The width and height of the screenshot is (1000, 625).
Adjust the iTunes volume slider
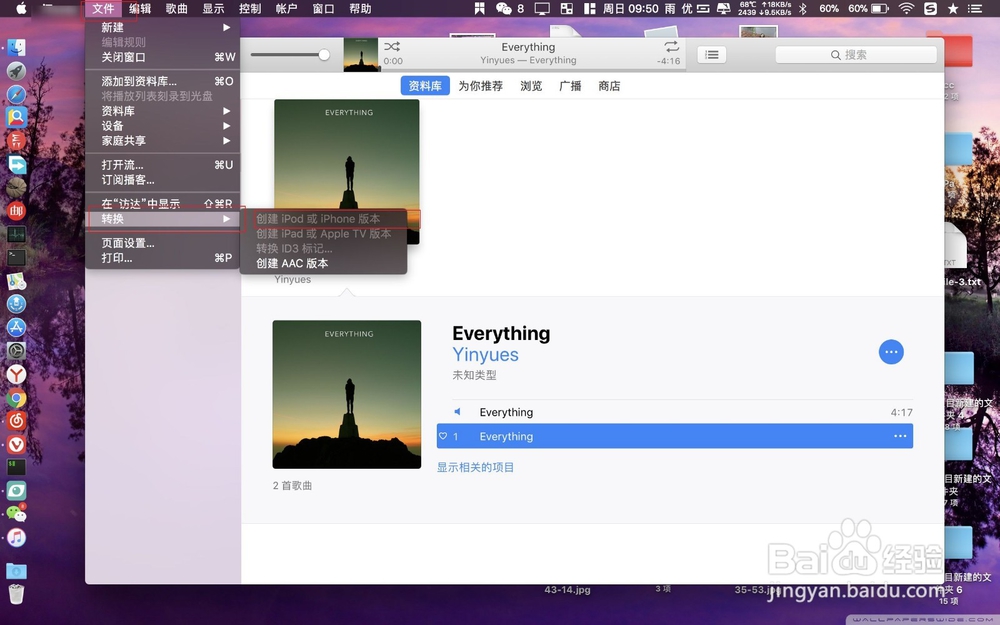(290, 55)
